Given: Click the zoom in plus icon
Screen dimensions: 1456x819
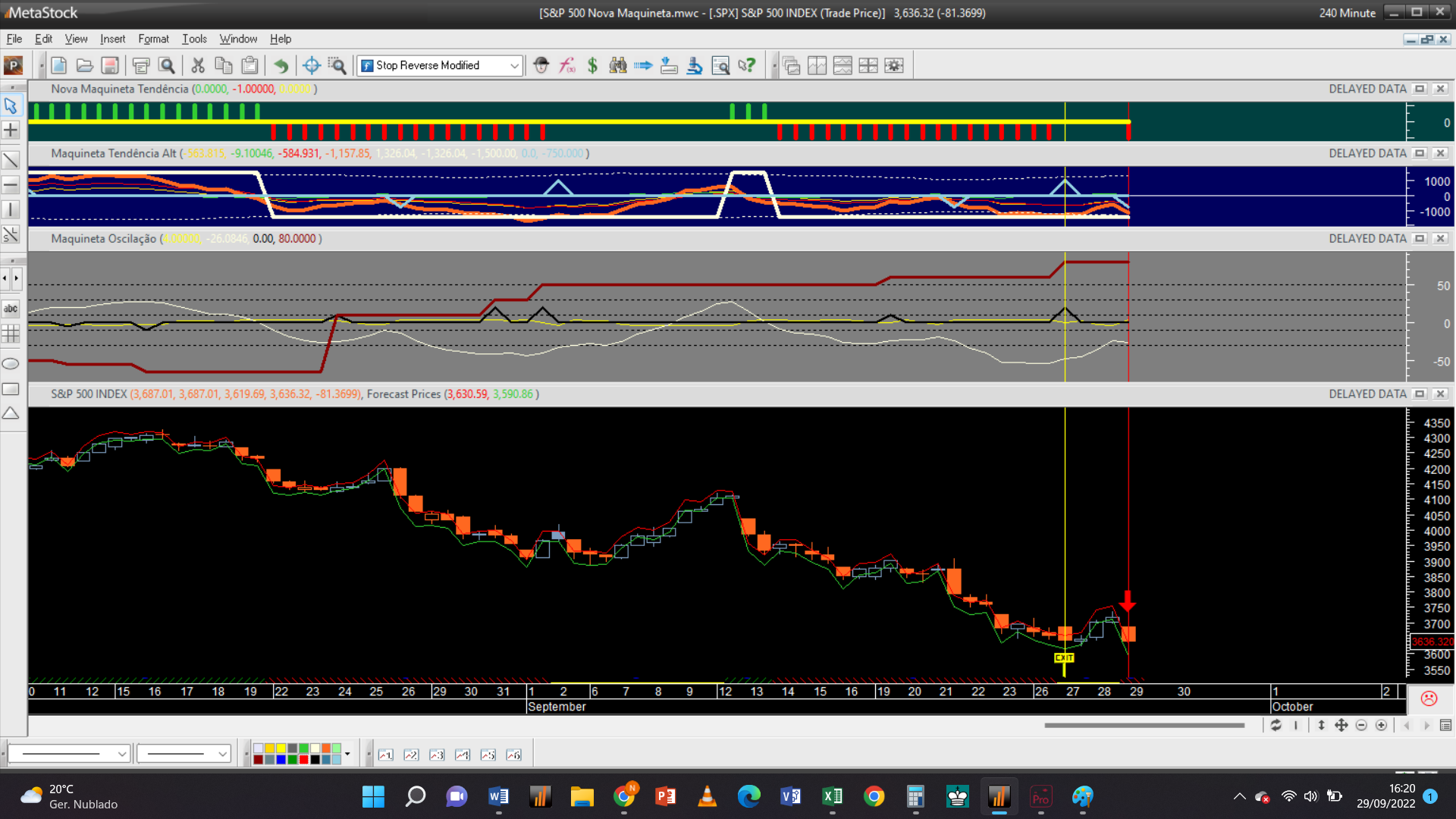Looking at the screenshot, I should coord(1382,726).
